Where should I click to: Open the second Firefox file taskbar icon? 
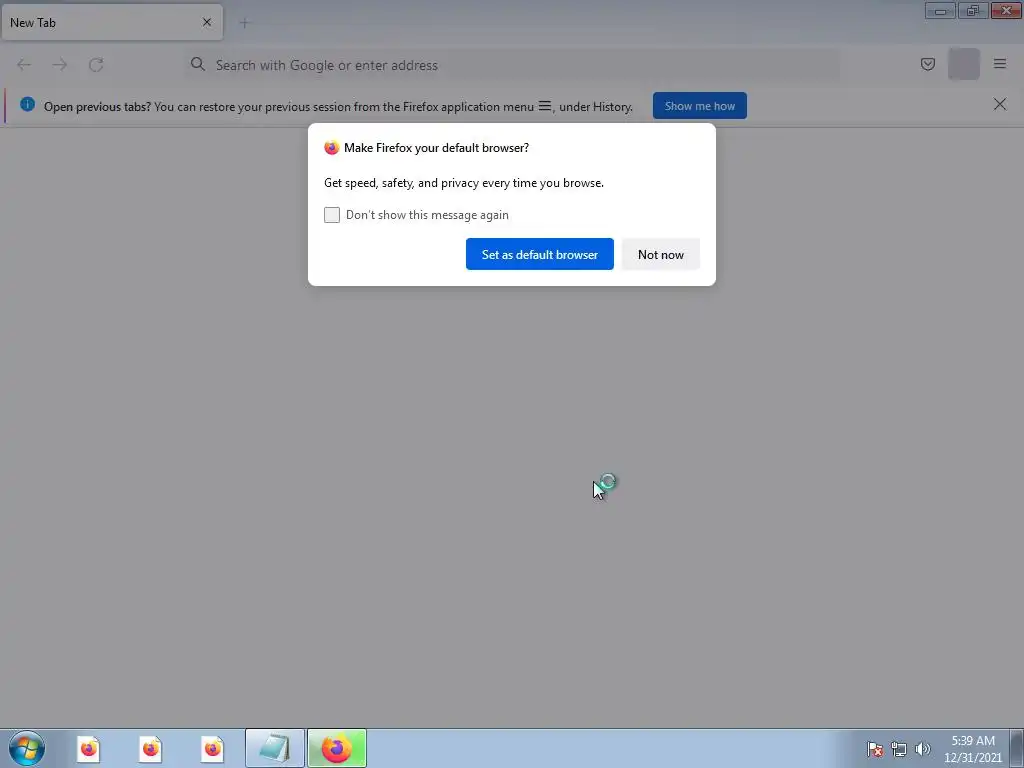[x=151, y=748]
